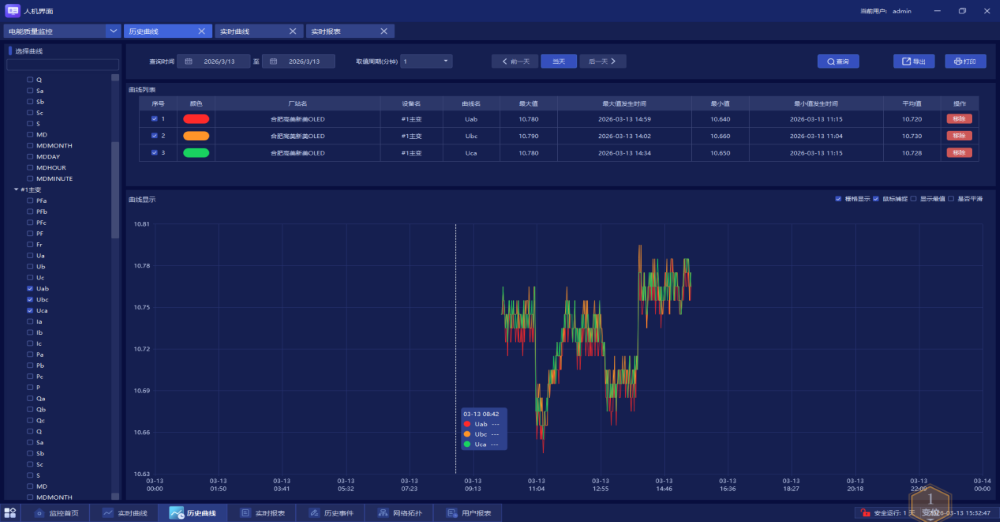This screenshot has width=1000, height=522.
Task: Click the grid menu icon at bottom-left
Action: coord(10,513)
